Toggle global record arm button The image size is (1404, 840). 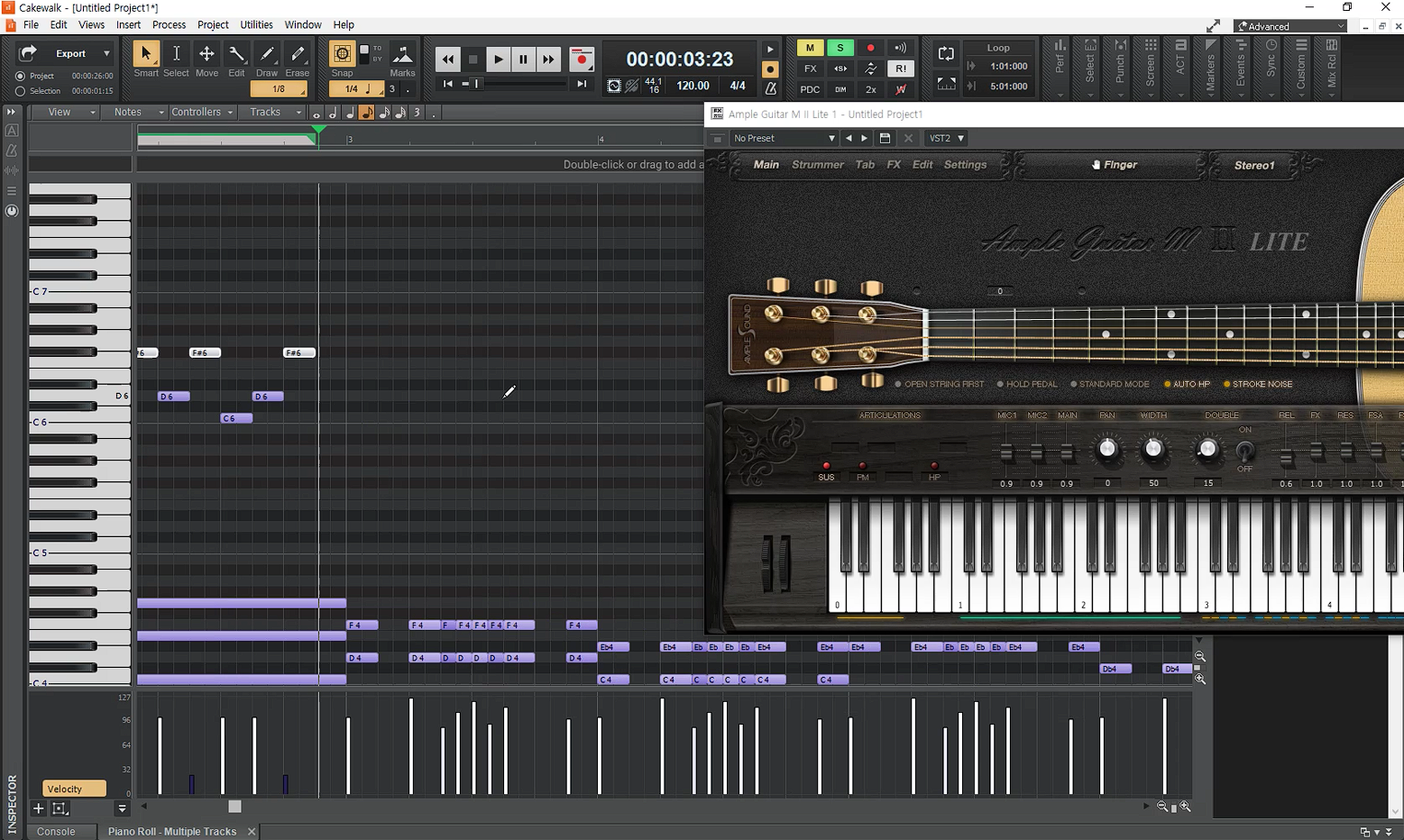tap(870, 48)
